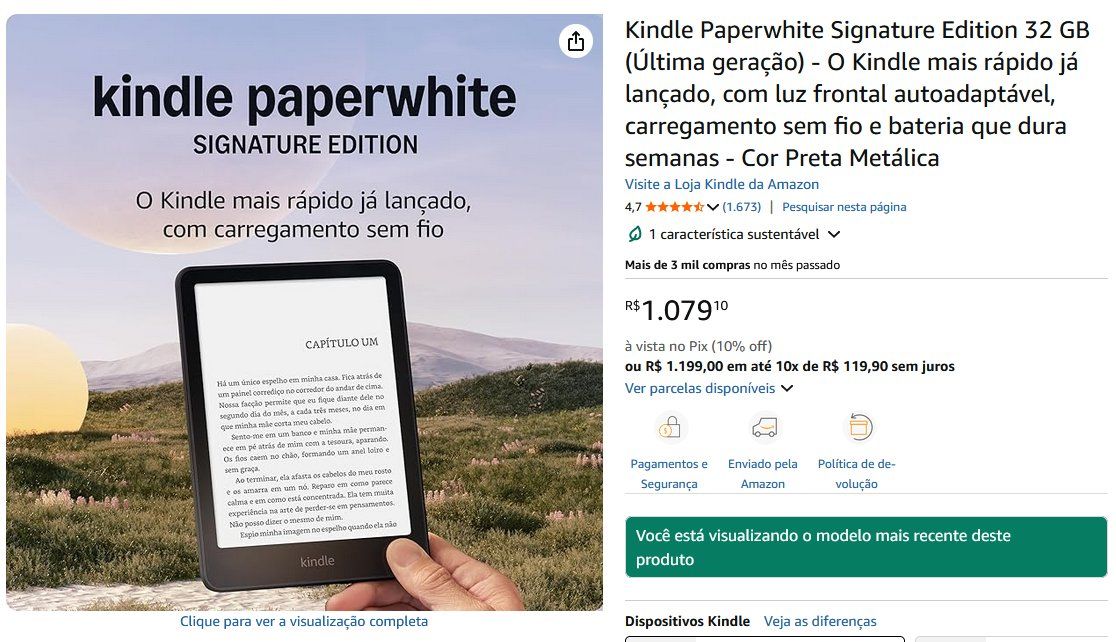The image size is (1116, 642).
Task: Click the Enviado pela Amazon truck icon
Action: [x=764, y=427]
